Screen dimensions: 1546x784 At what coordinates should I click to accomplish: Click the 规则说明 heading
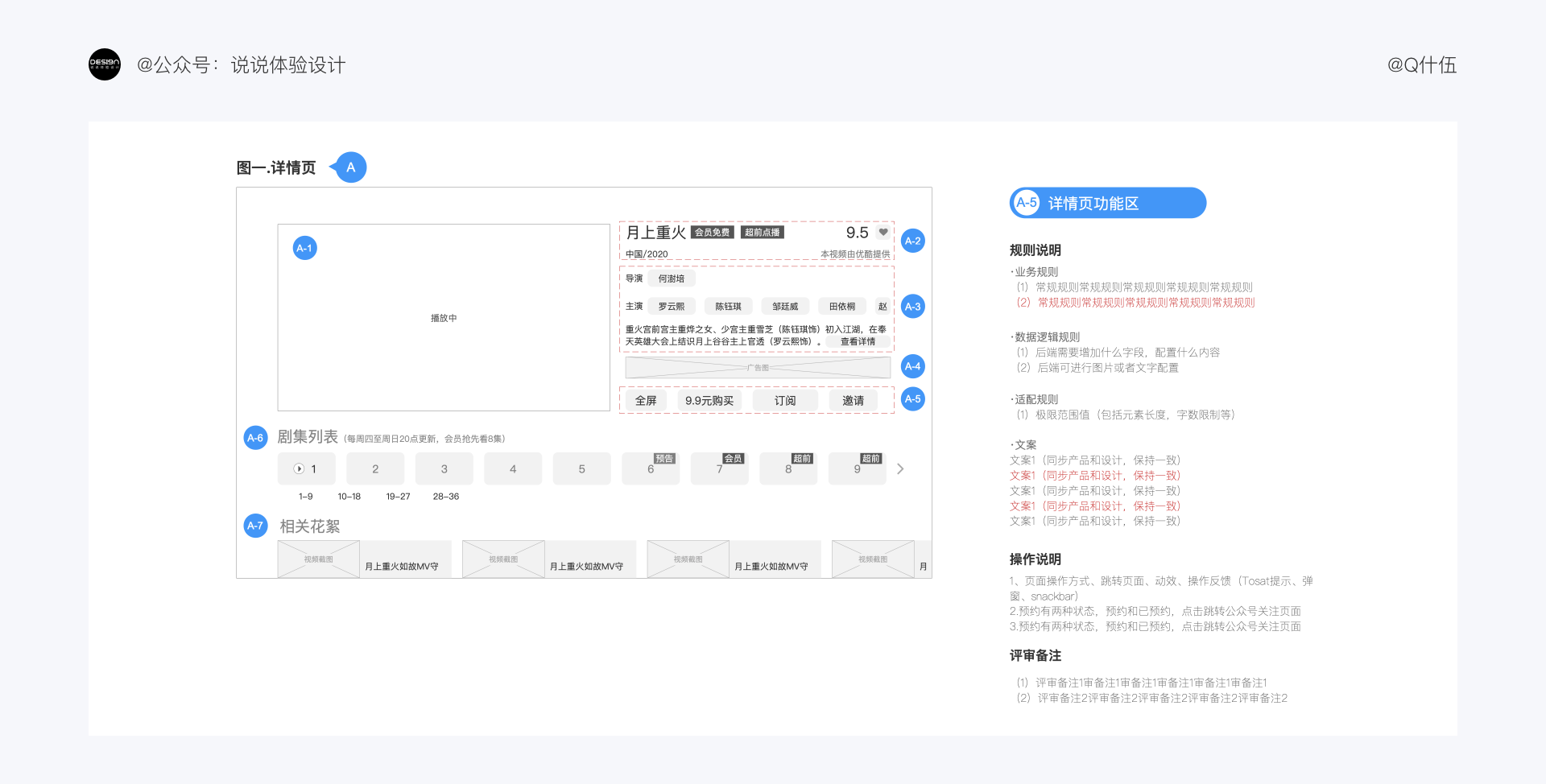1035,250
